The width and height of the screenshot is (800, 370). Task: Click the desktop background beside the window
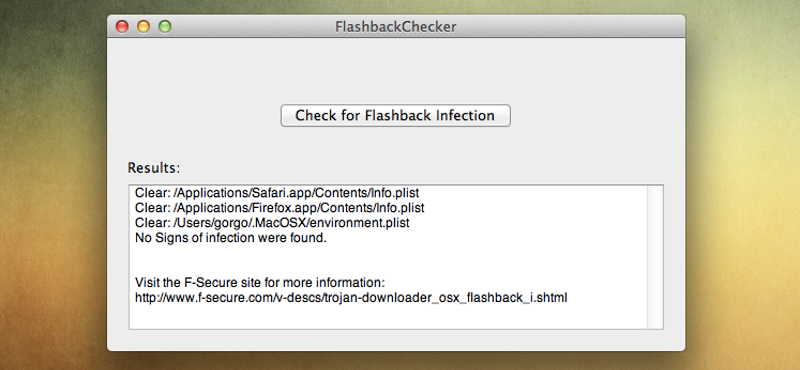click(x=742, y=184)
